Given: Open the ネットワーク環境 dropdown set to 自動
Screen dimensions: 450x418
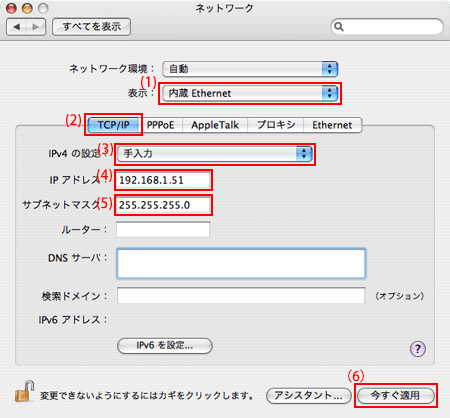Looking at the screenshot, I should 250,69.
